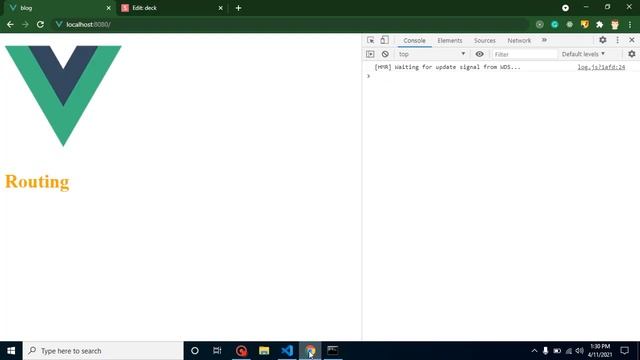The image size is (640, 360).
Task: Open Cortana from the taskbar
Action: click(x=195, y=351)
